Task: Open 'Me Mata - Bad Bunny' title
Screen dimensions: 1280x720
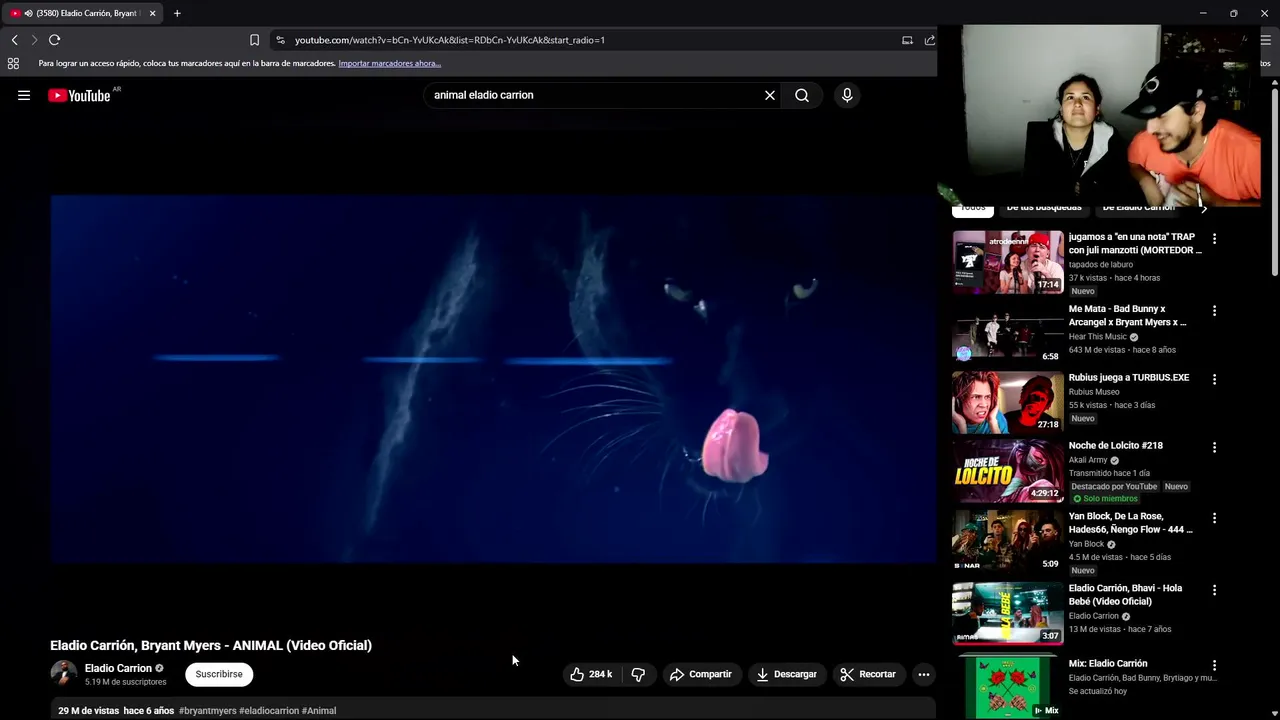Action: pos(1128,315)
